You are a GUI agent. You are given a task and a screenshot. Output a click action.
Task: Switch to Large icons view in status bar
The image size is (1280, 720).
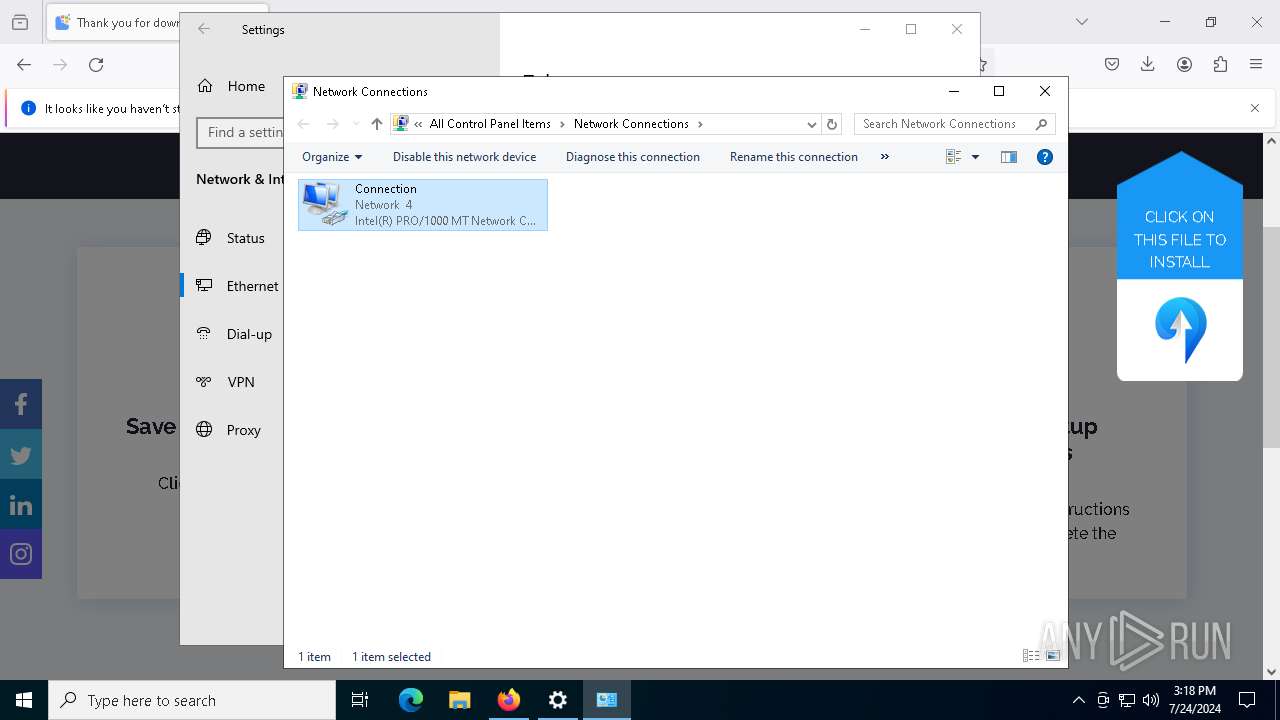(x=1053, y=656)
